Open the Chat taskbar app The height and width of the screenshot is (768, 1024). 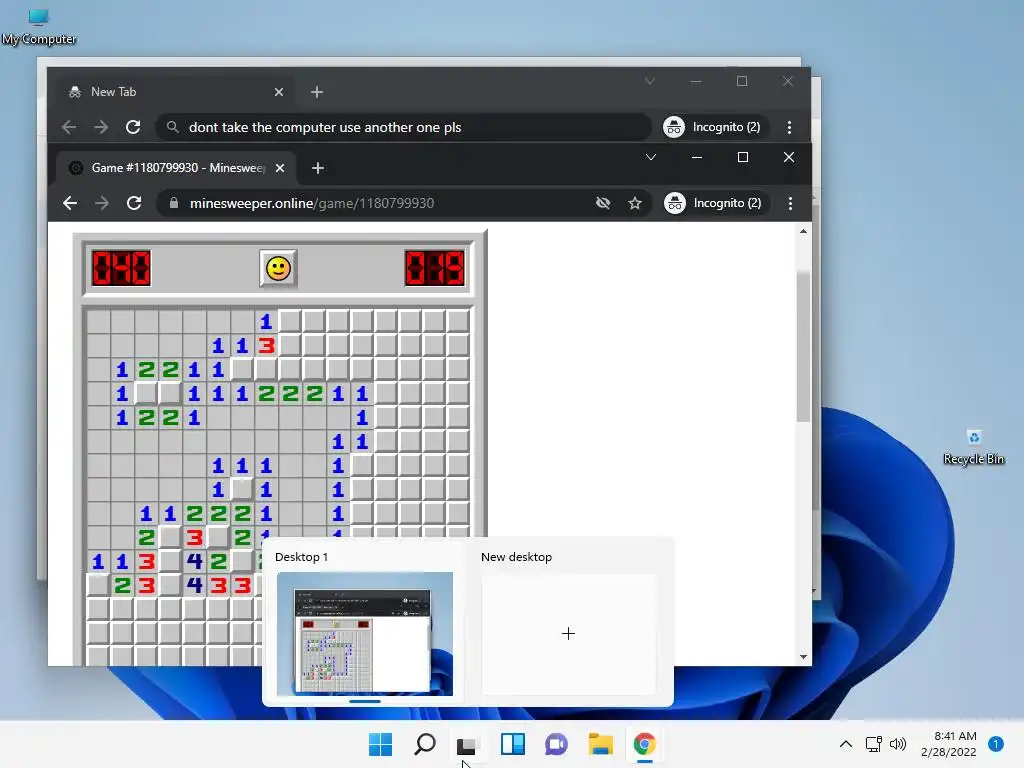556,744
